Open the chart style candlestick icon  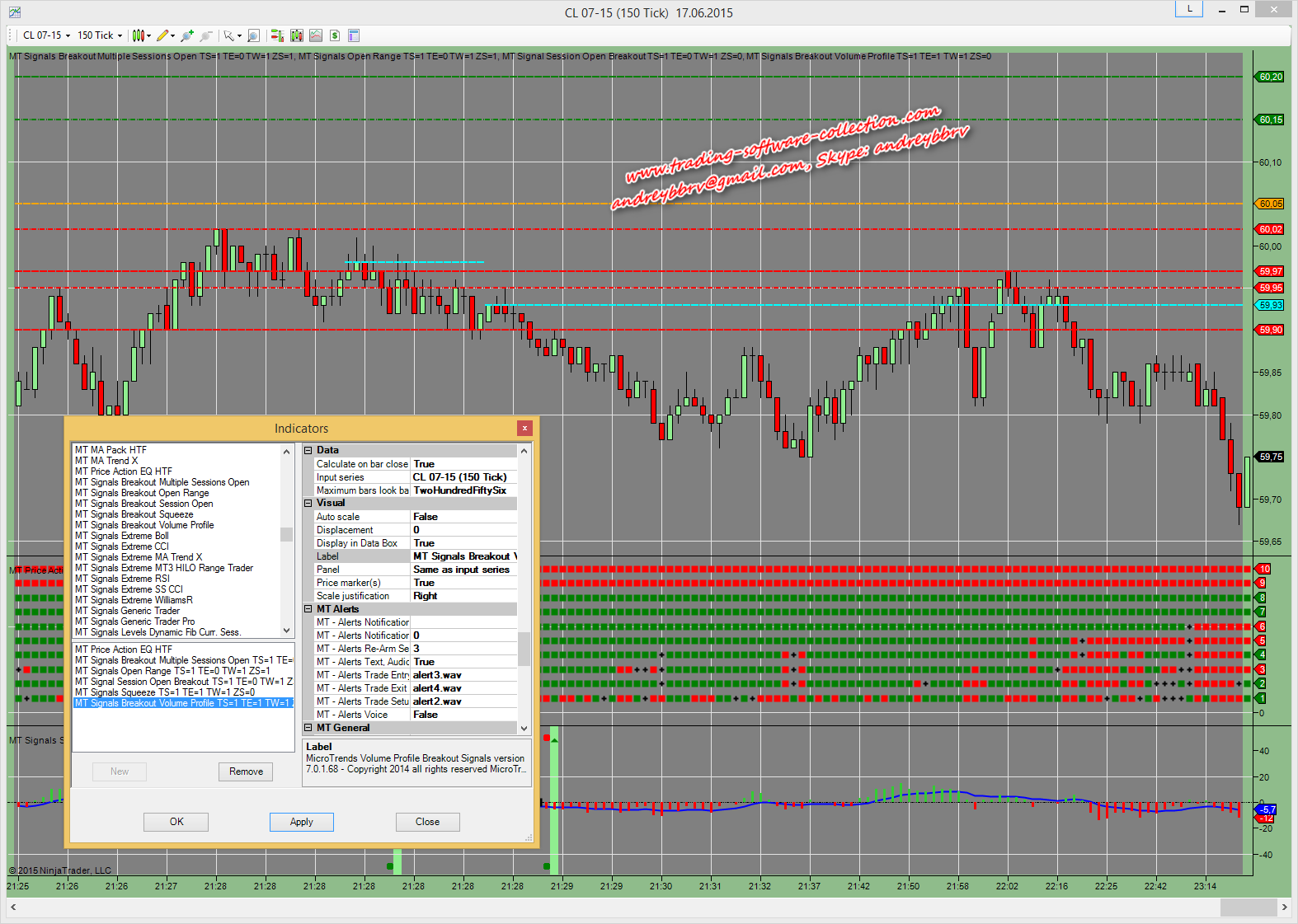pos(138,35)
